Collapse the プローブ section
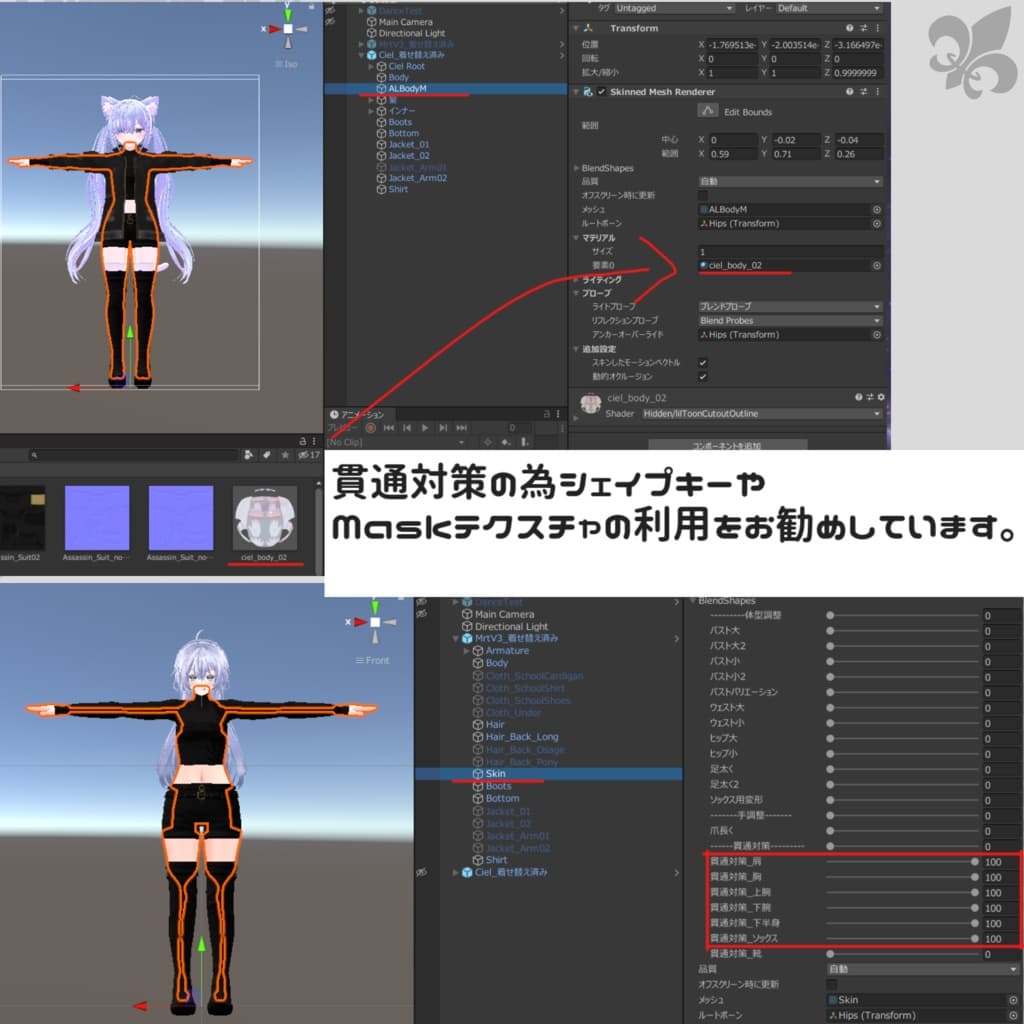1024x1024 pixels. [x=576, y=293]
